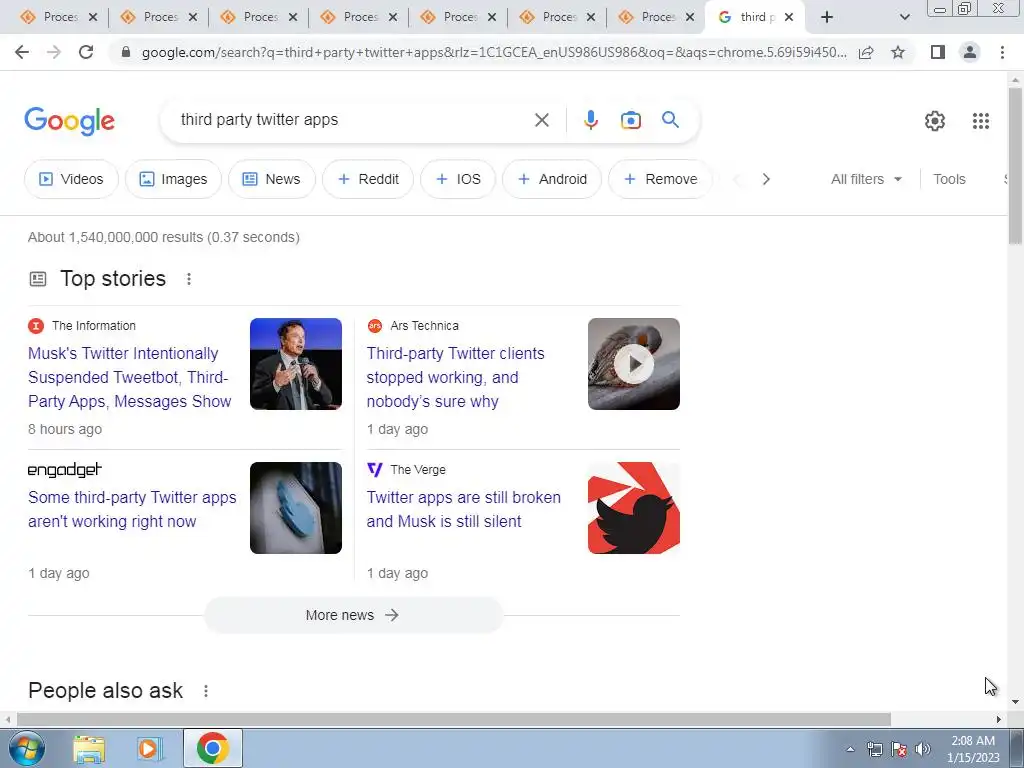Add IOS to the search query
The image size is (1024, 768).
tap(458, 179)
